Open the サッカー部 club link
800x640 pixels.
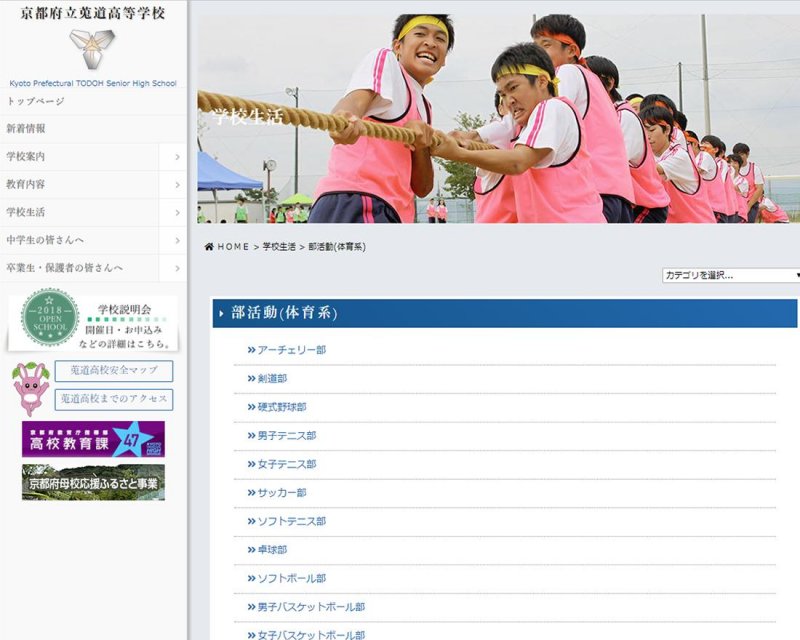281,493
